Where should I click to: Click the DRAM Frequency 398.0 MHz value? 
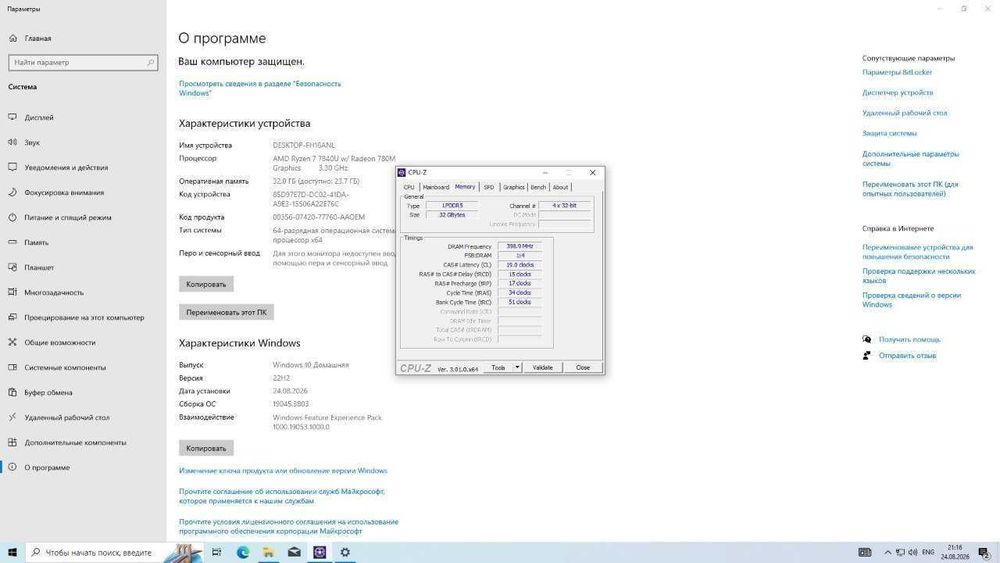coord(520,246)
